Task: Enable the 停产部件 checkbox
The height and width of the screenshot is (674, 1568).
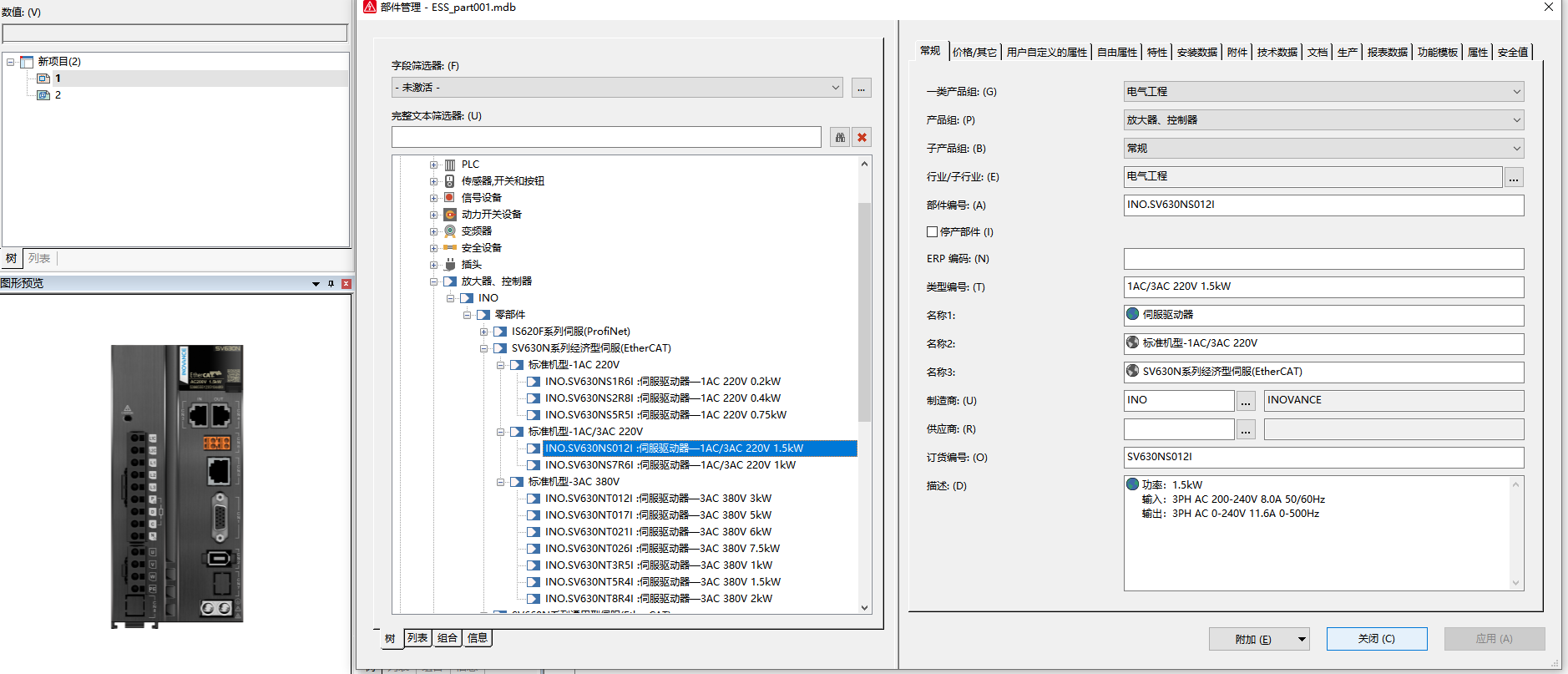Action: pos(933,232)
